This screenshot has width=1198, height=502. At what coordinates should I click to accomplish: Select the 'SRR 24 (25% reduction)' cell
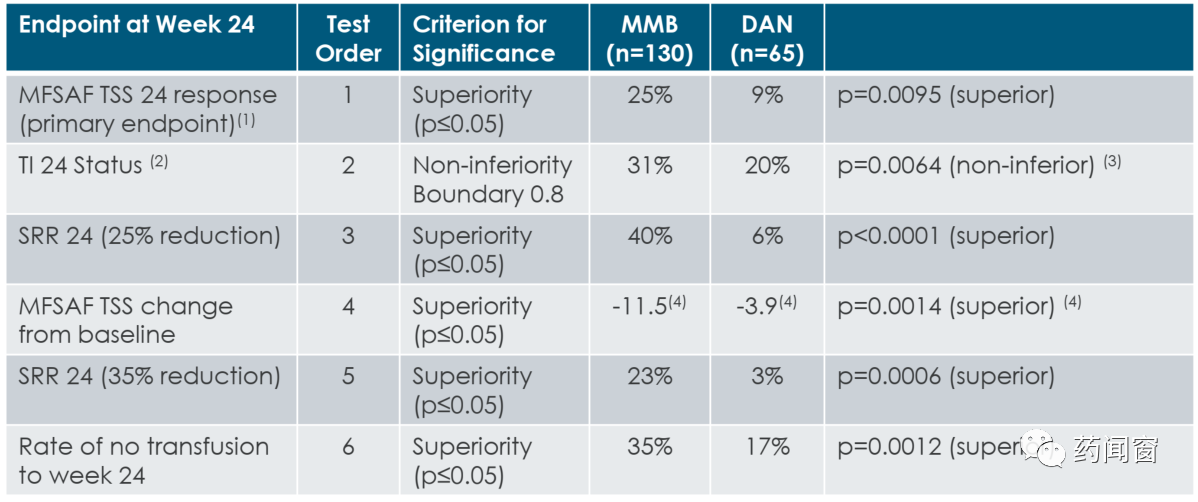point(149,236)
